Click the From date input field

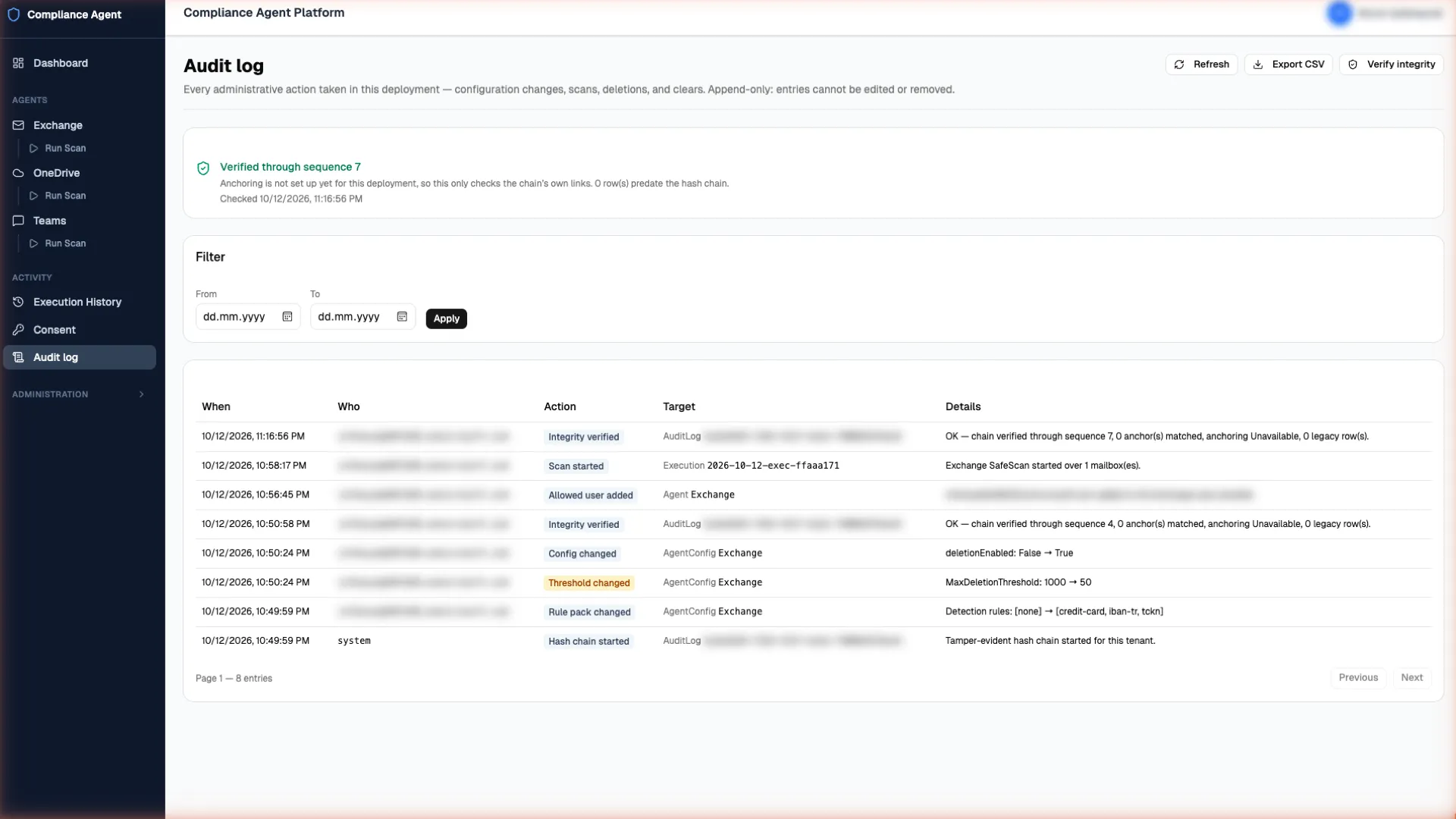[x=248, y=317]
